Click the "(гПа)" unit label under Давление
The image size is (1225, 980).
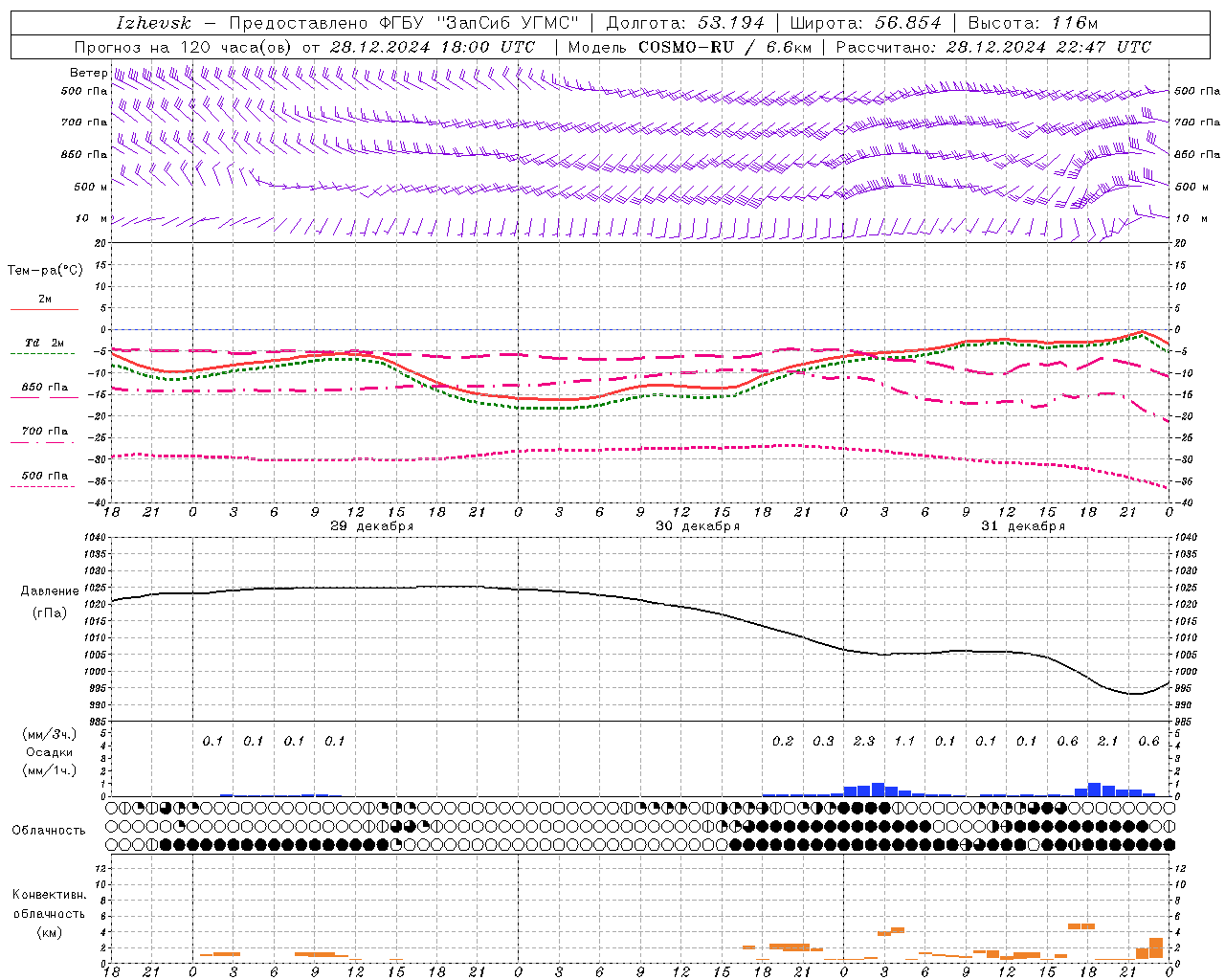50,612
